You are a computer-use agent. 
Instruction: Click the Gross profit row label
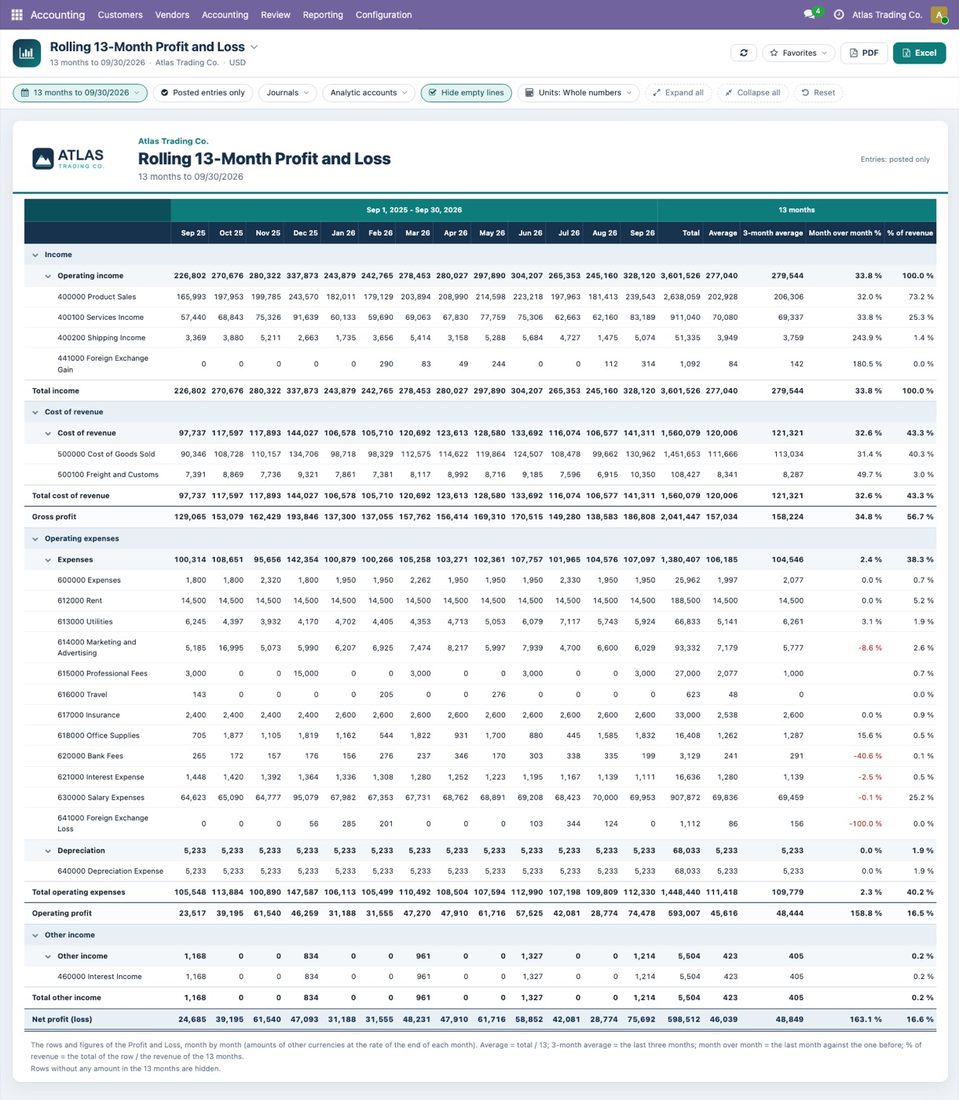(54, 516)
